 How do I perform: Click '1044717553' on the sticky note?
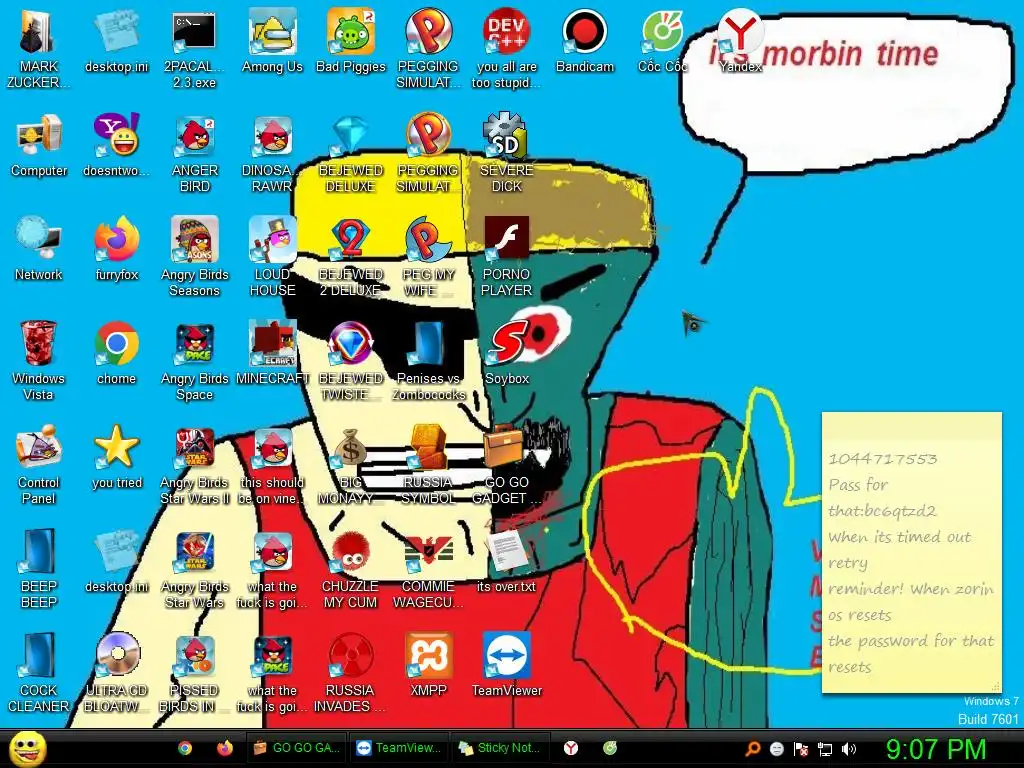pos(882,458)
